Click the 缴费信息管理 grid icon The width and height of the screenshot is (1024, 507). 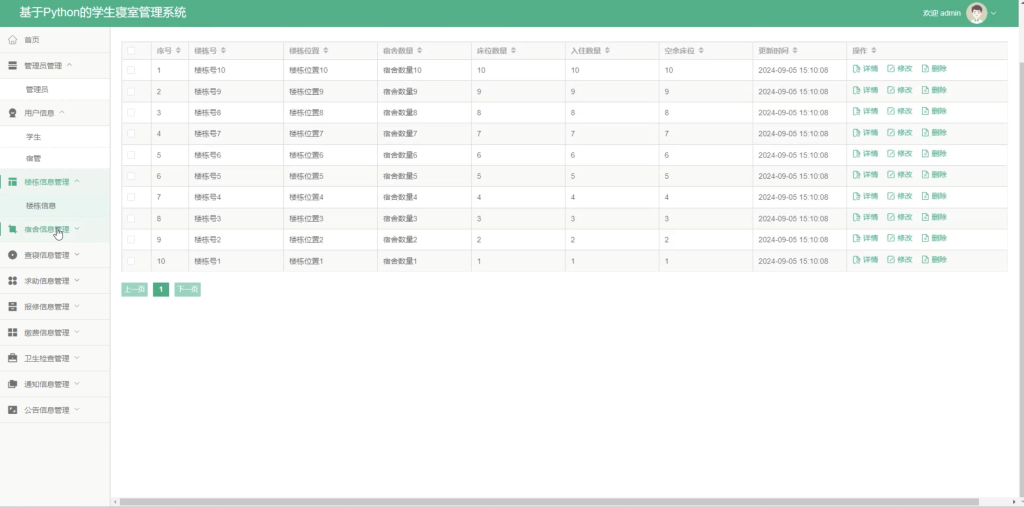(x=12, y=333)
